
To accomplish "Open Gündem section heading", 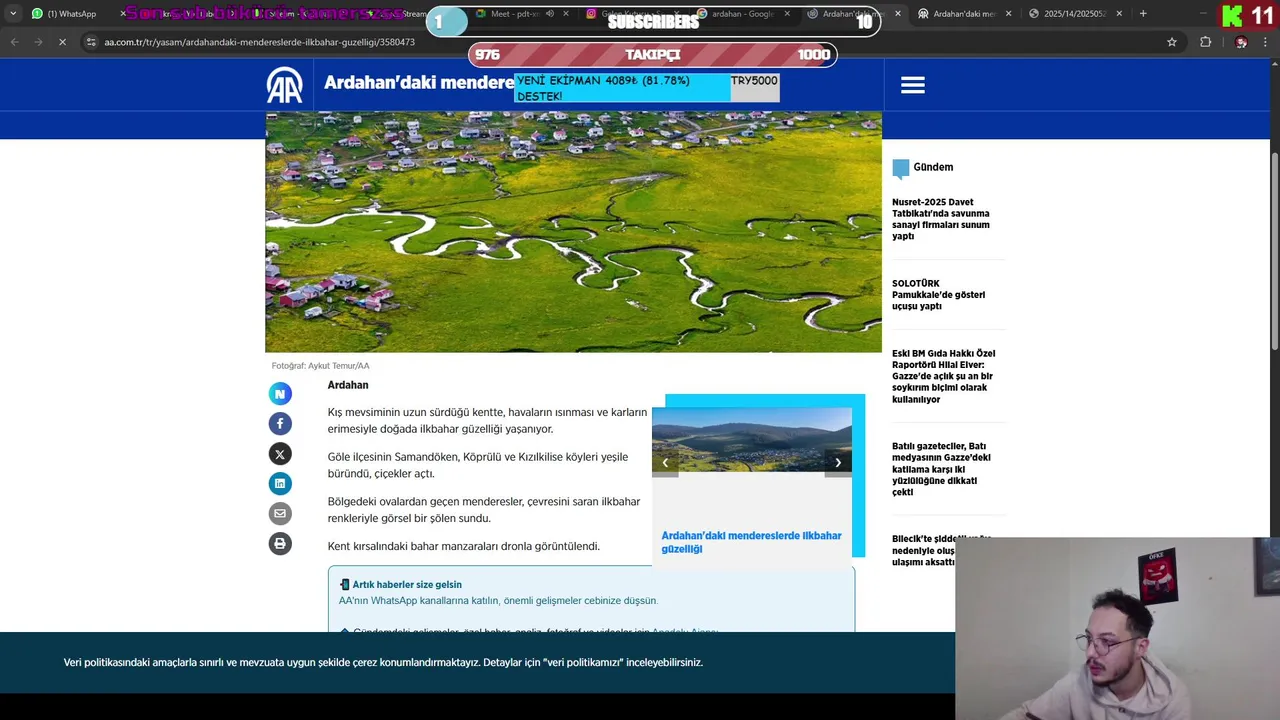I will coord(933,167).
